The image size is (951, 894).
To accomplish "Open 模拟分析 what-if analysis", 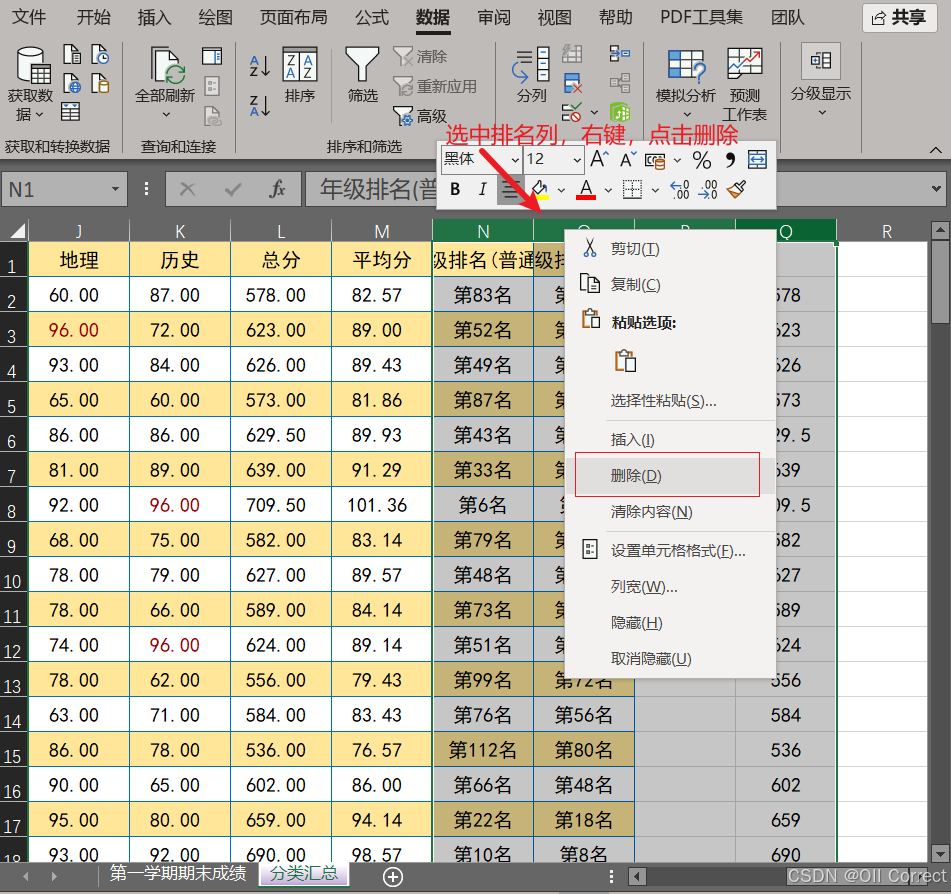I will coord(687,66).
